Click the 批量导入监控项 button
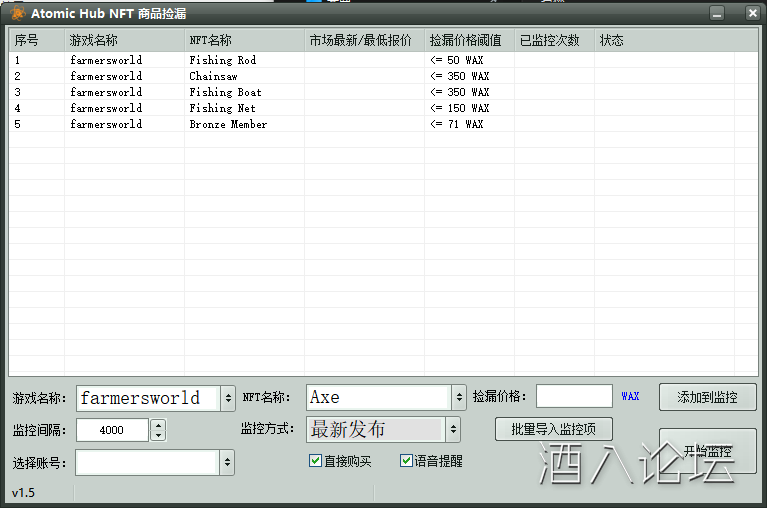 [x=554, y=429]
